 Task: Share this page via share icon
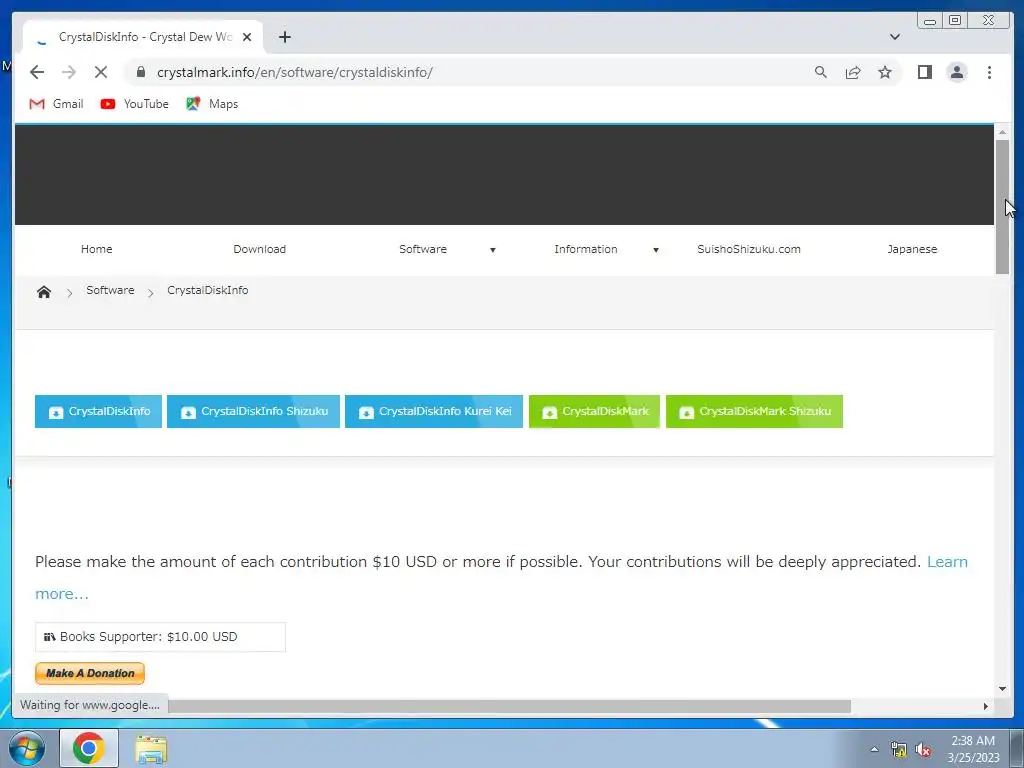[x=853, y=72]
